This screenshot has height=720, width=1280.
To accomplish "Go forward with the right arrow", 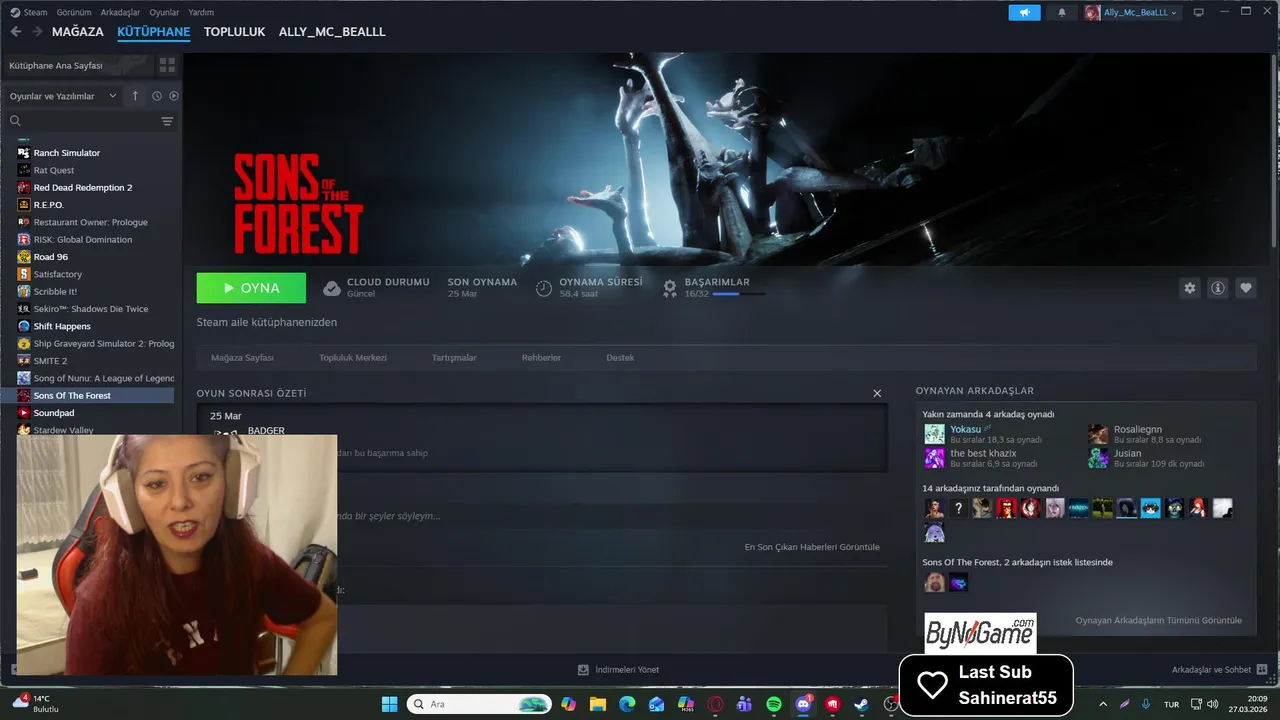I will (x=37, y=32).
